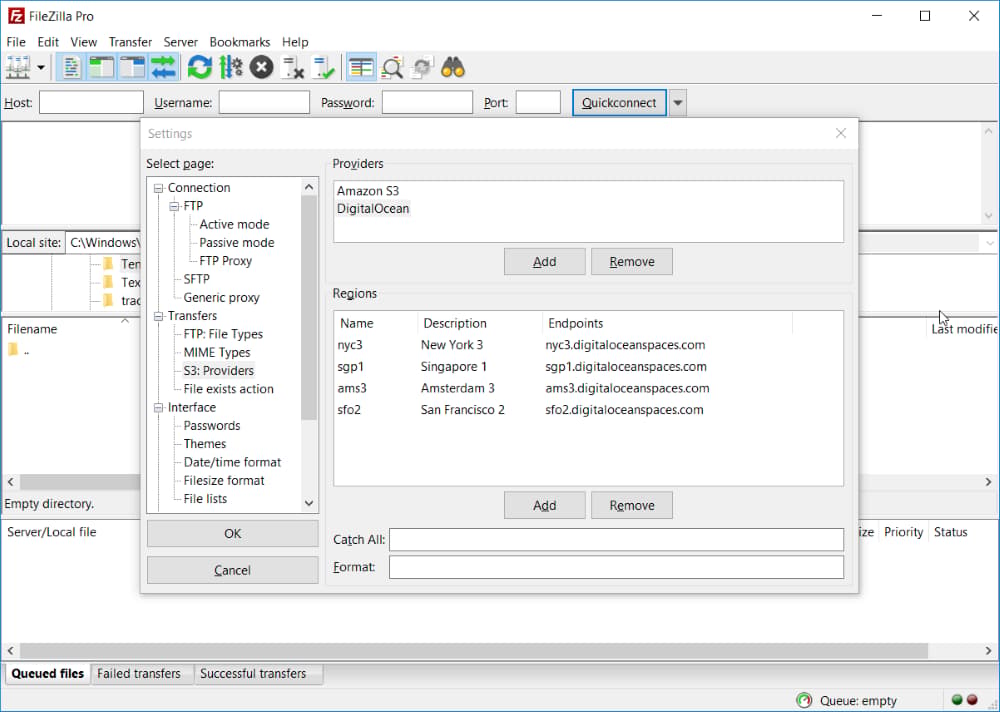Image resolution: width=1000 pixels, height=712 pixels.
Task: Toggle the local directory tree icon
Action: [101, 67]
